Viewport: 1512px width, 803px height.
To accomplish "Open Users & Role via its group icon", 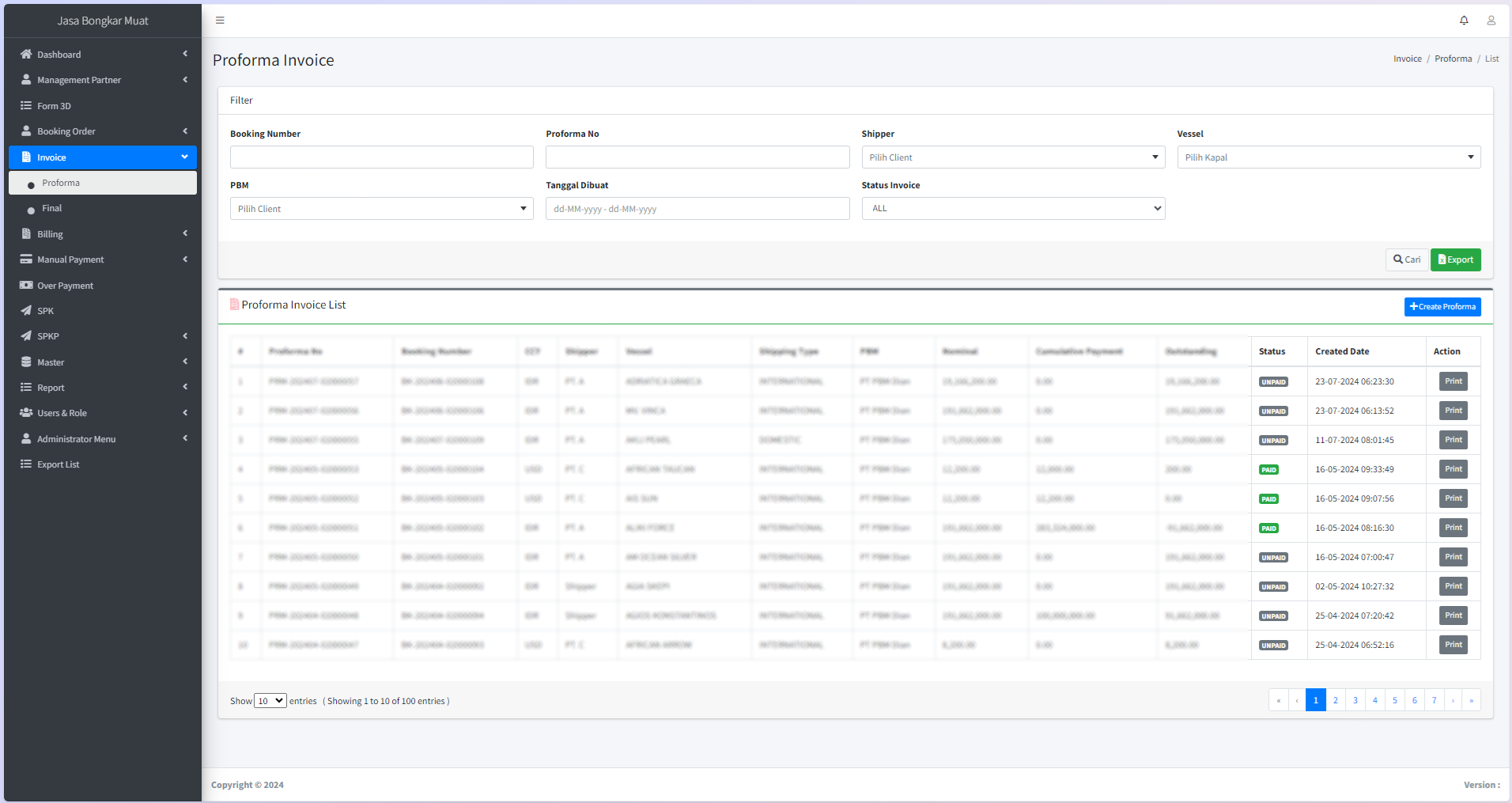I will pyautogui.click(x=26, y=412).
